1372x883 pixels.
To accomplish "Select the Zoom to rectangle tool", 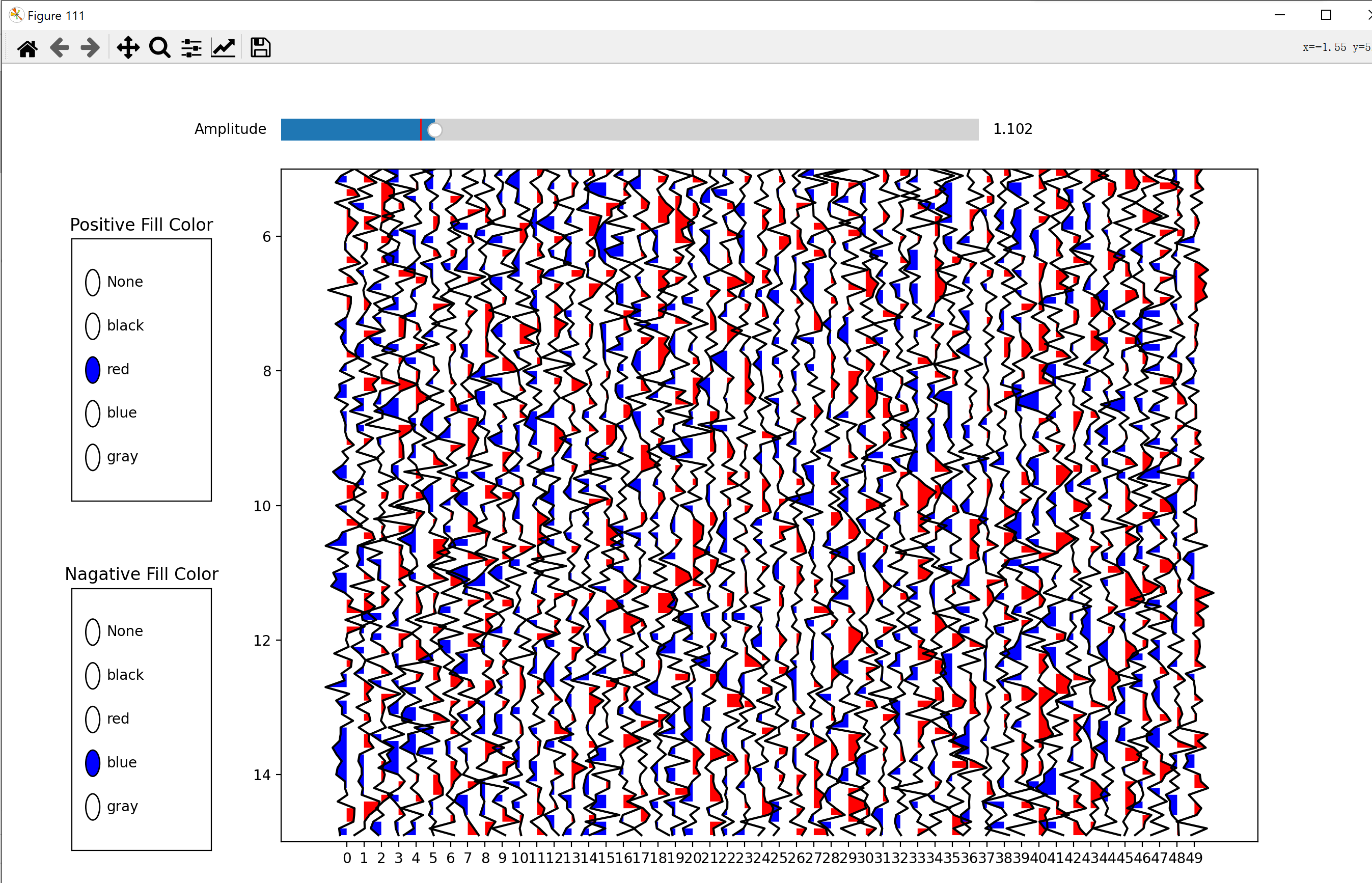I will pos(159,47).
